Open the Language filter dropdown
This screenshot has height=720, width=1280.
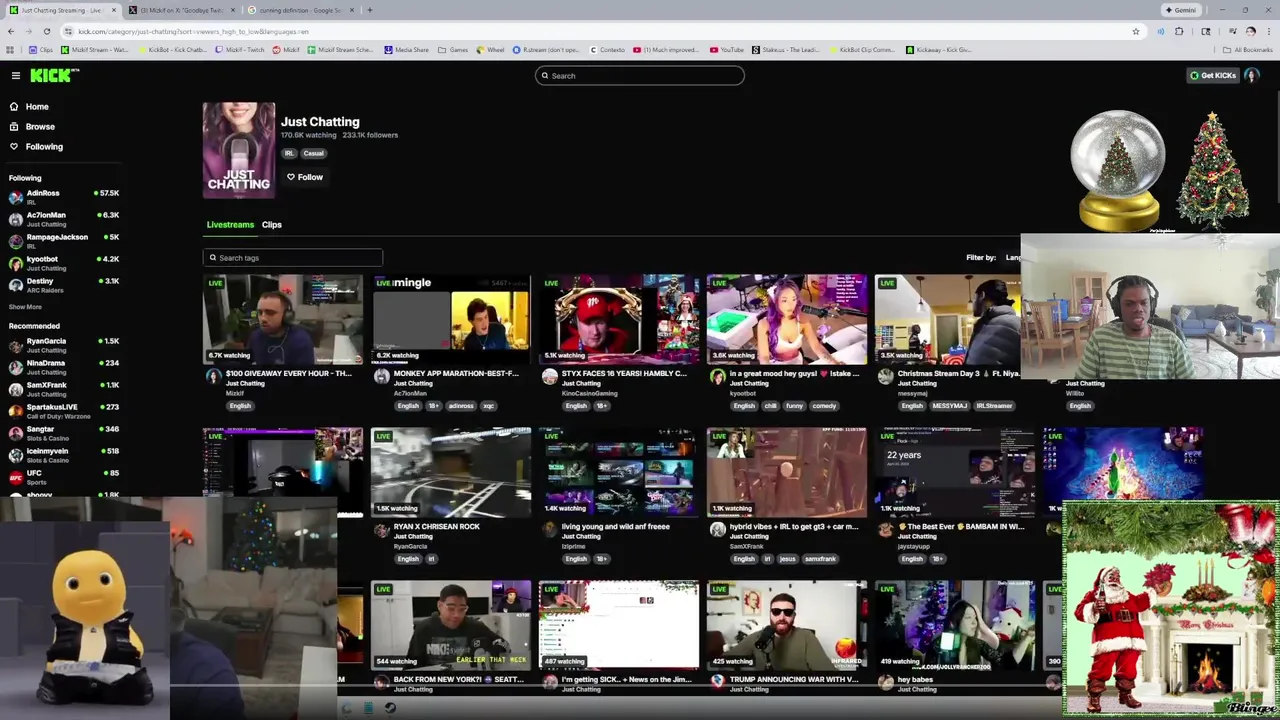(x=1012, y=257)
